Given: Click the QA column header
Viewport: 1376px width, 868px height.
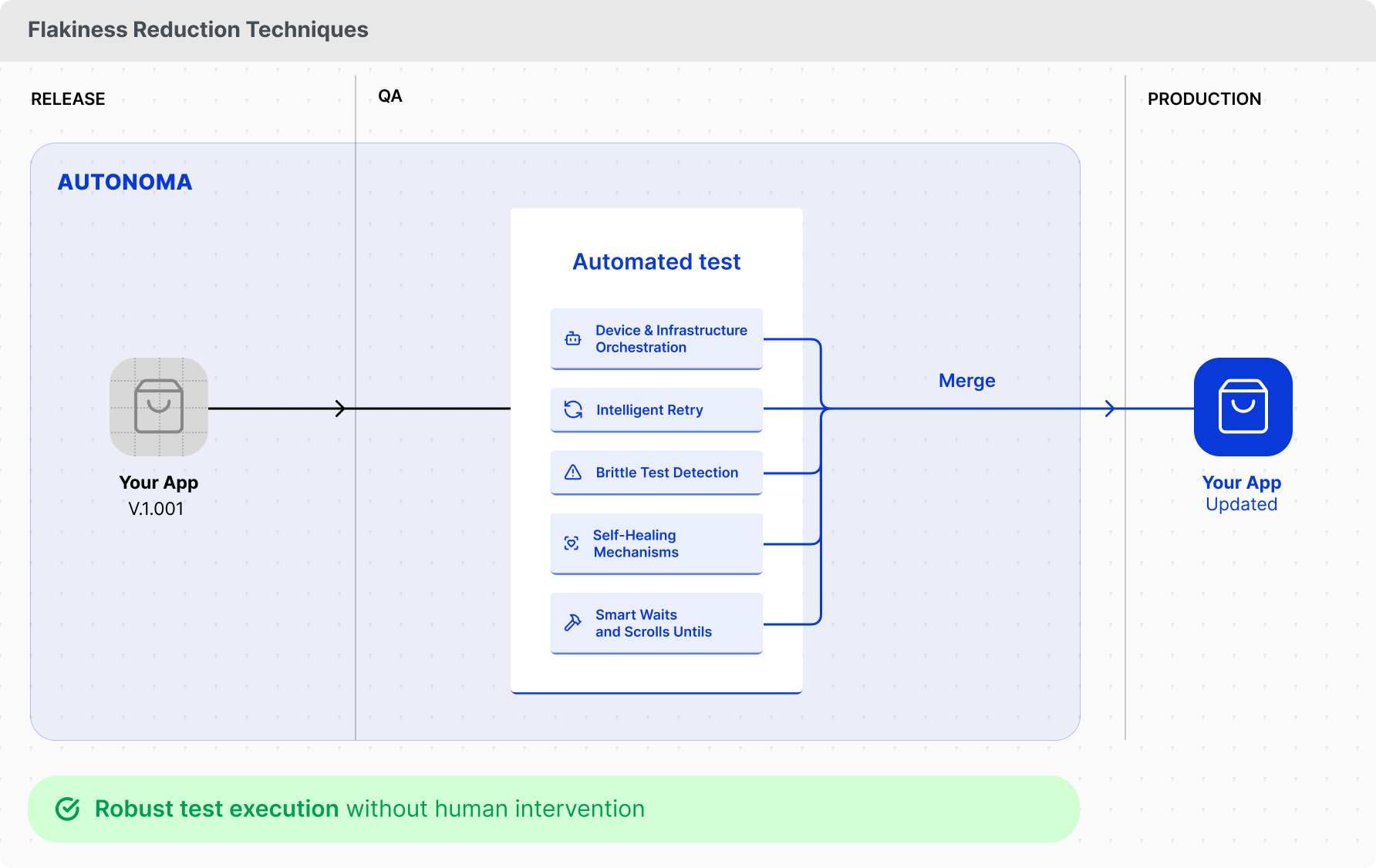Looking at the screenshot, I should (x=390, y=96).
